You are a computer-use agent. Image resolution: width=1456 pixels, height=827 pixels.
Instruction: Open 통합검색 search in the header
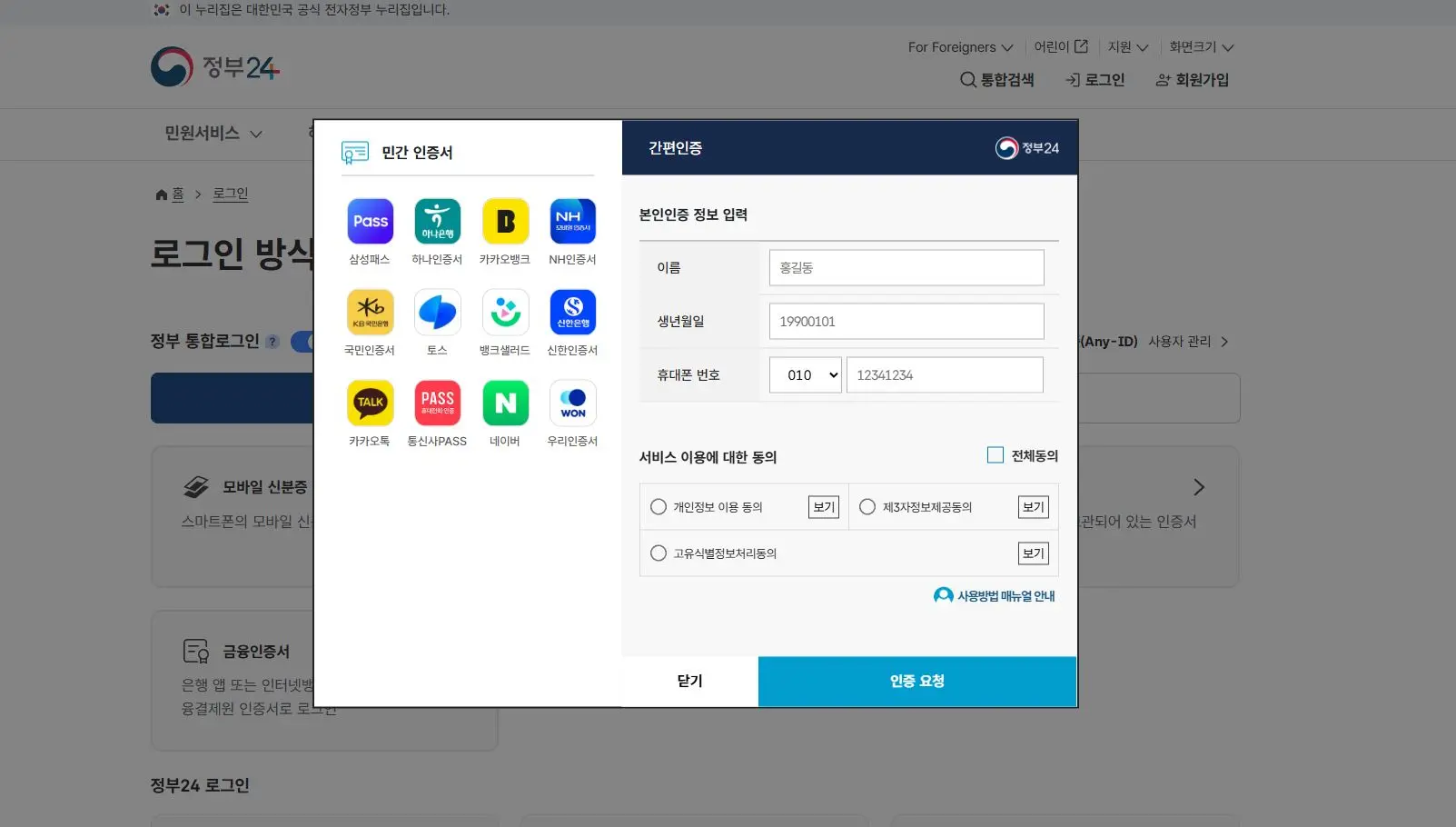(997, 80)
